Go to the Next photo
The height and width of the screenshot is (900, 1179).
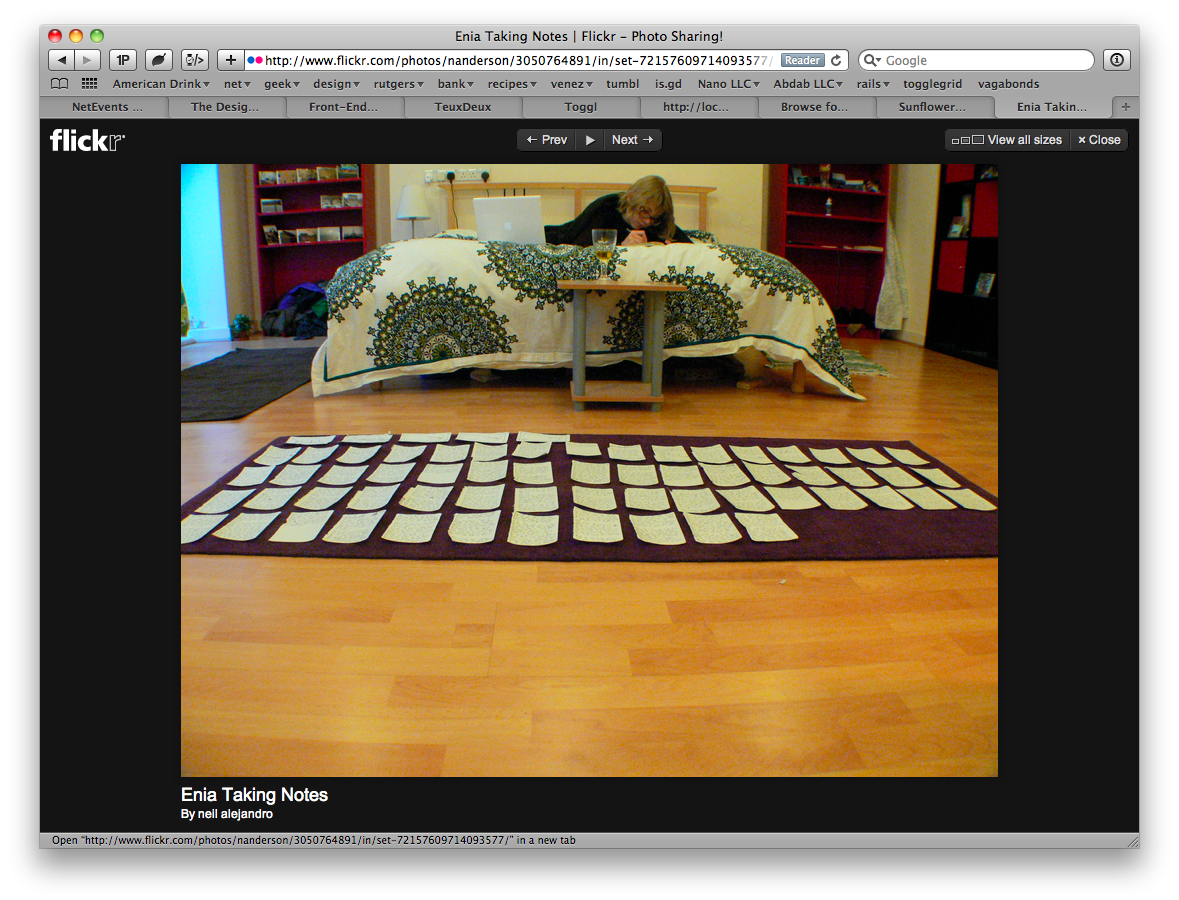pyautogui.click(x=632, y=140)
